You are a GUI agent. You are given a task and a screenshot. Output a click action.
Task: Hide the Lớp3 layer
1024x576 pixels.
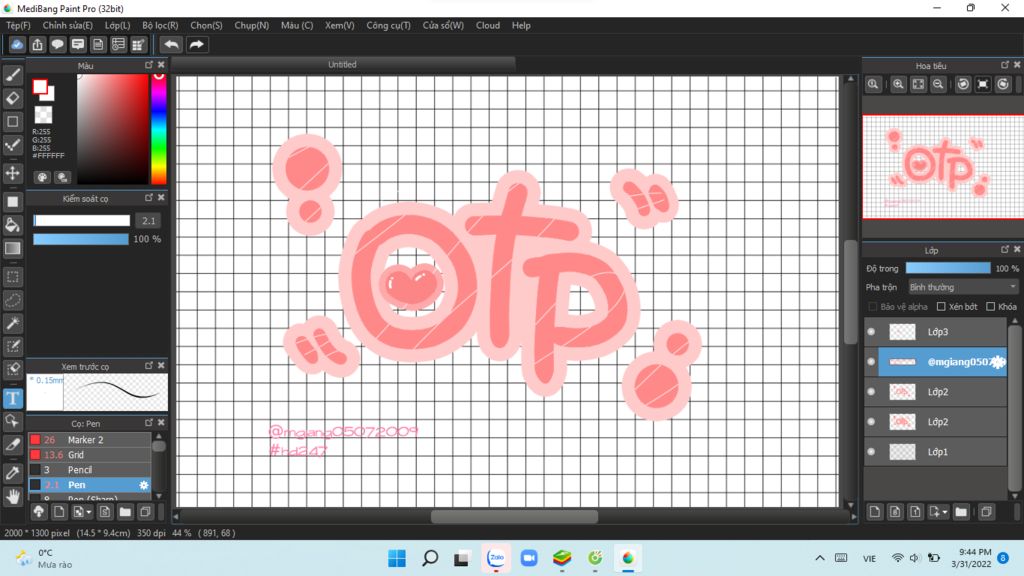pos(871,332)
